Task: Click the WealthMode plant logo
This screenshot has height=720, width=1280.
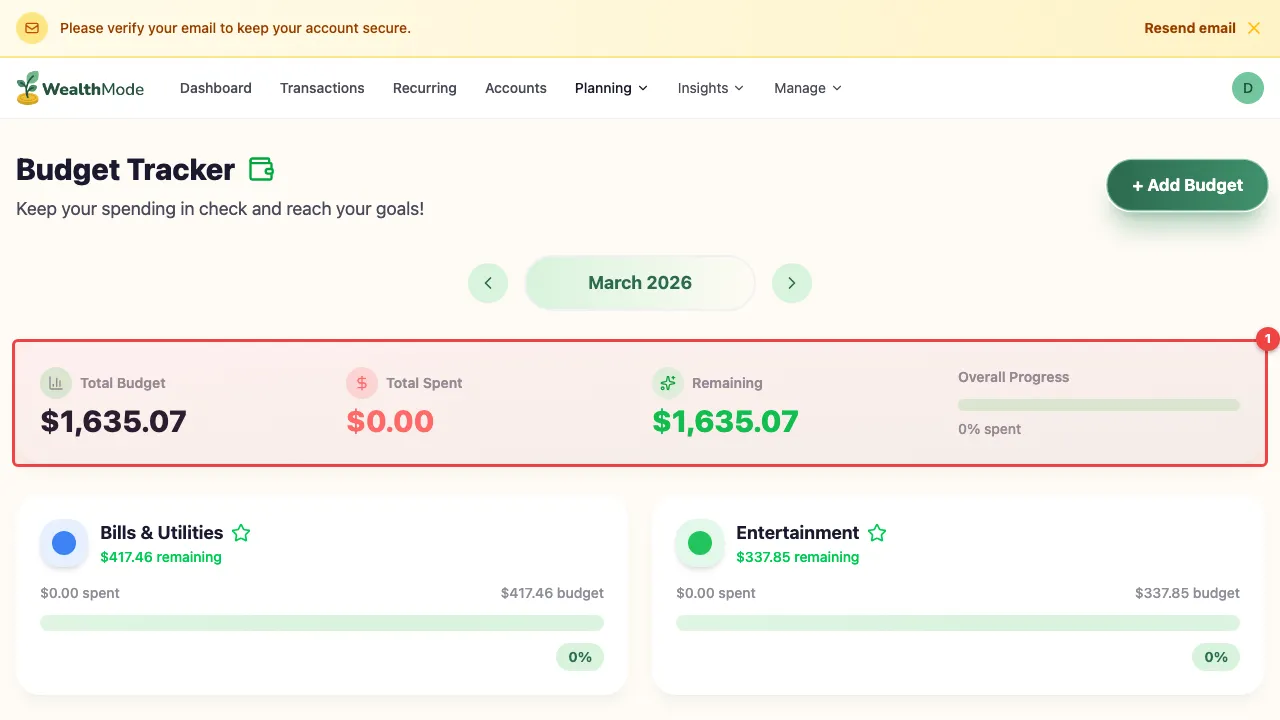Action: click(x=28, y=88)
